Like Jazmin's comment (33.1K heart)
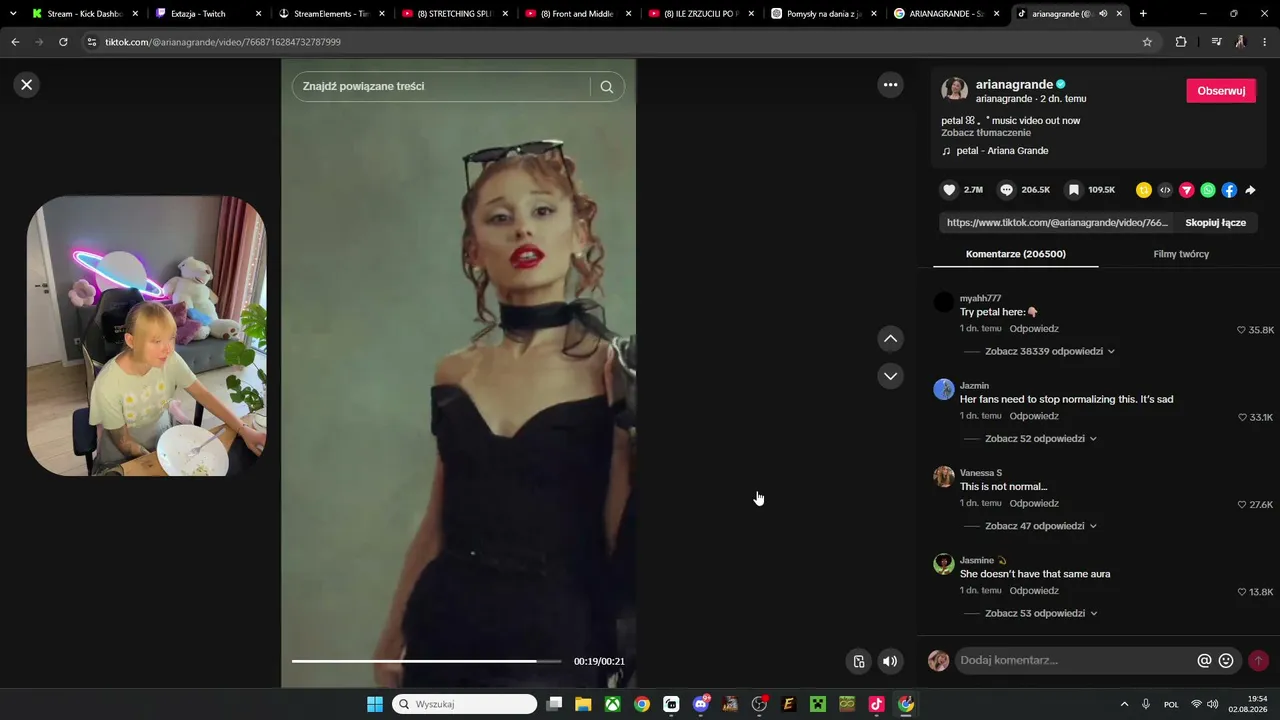This screenshot has height=720, width=1280. coord(1242,417)
